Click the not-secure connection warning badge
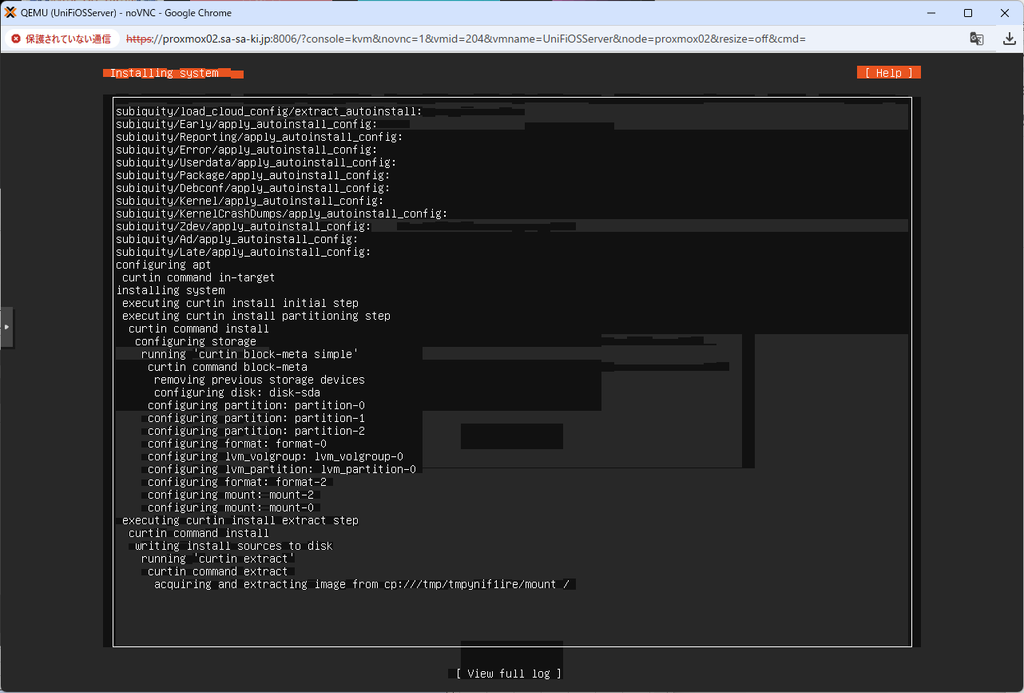This screenshot has width=1024, height=693. (61, 39)
